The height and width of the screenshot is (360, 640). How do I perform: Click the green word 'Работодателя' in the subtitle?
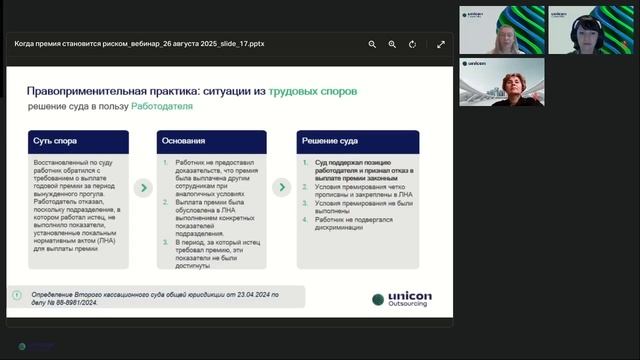(162, 106)
